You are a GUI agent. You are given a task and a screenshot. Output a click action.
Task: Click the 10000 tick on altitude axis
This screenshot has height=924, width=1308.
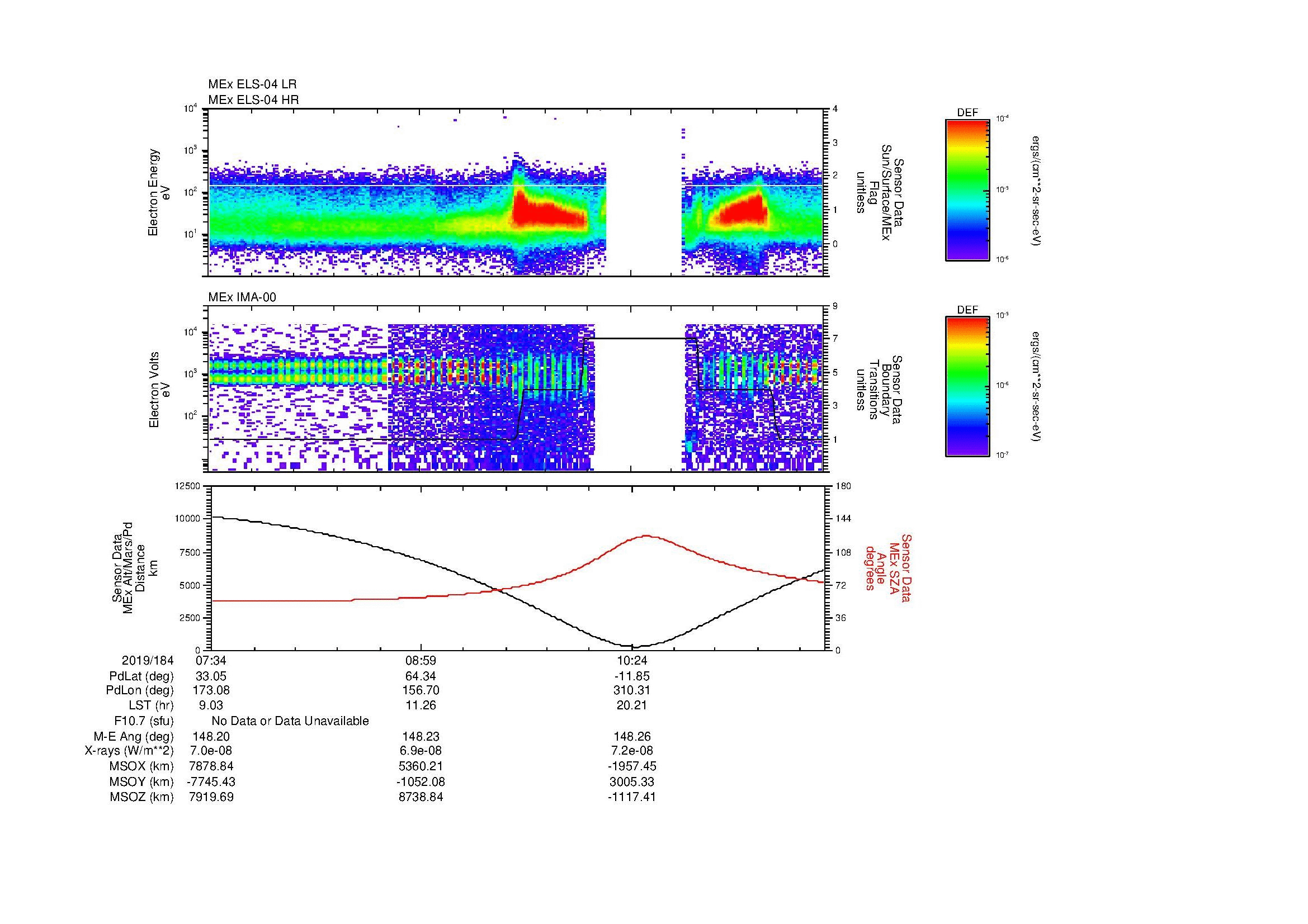(x=188, y=519)
